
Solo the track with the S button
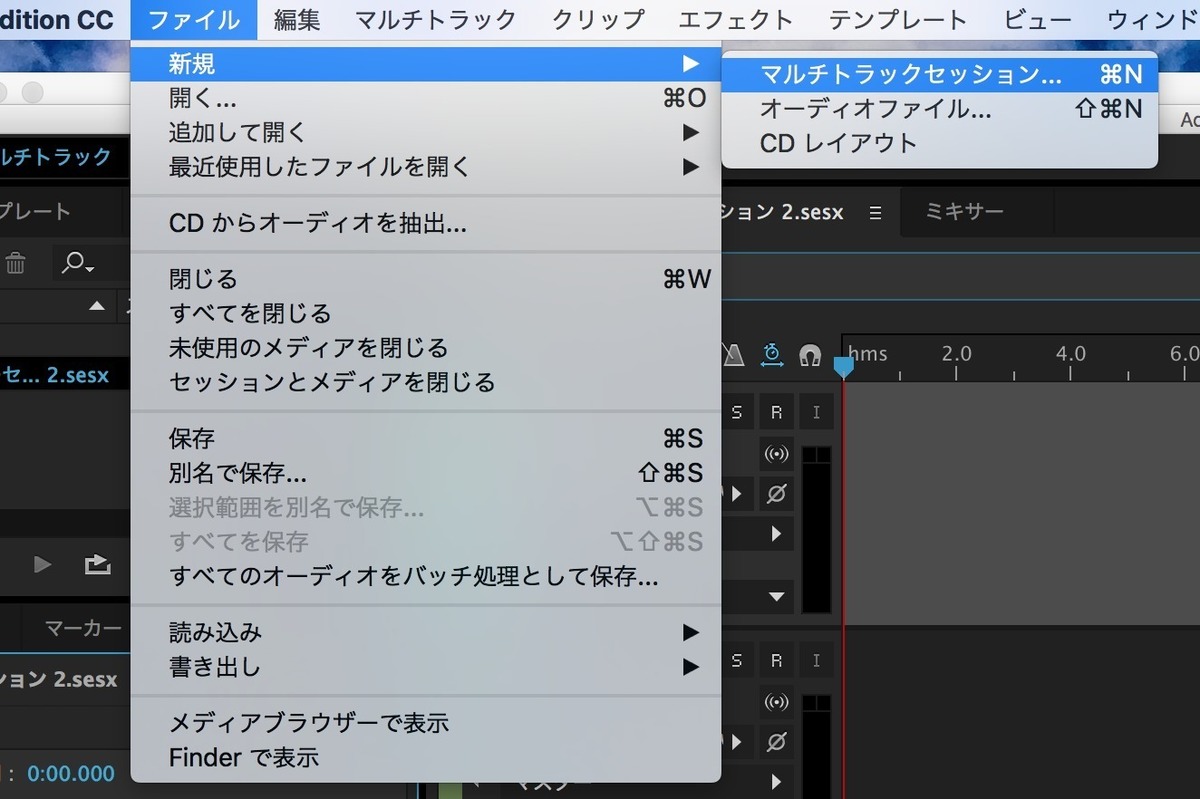click(x=737, y=411)
